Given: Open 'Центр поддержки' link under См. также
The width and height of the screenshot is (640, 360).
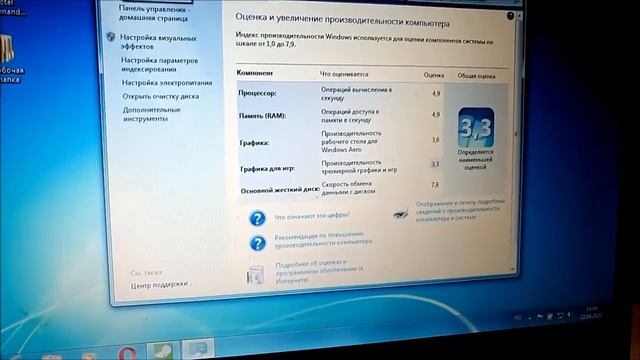Looking at the screenshot, I should (x=160, y=285).
